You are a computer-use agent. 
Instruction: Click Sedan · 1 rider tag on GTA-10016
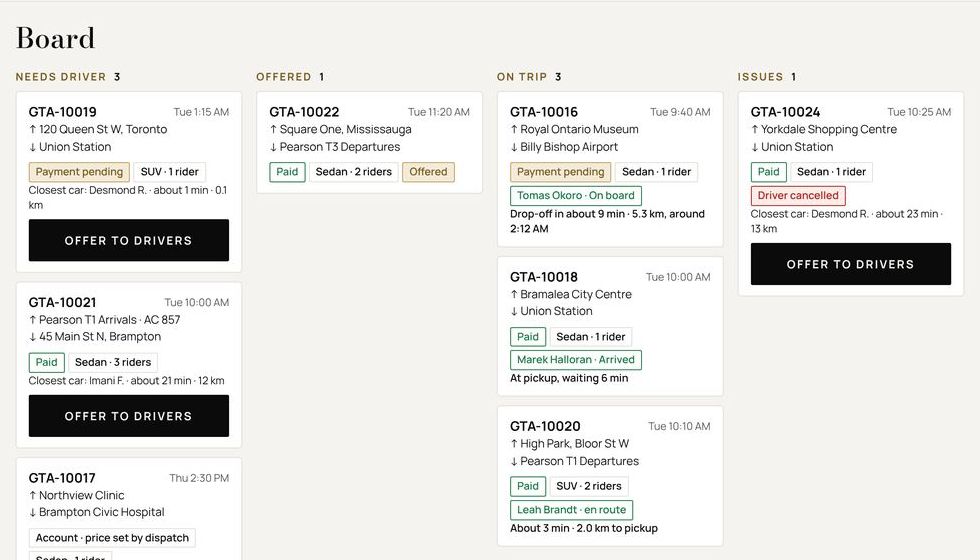point(656,172)
